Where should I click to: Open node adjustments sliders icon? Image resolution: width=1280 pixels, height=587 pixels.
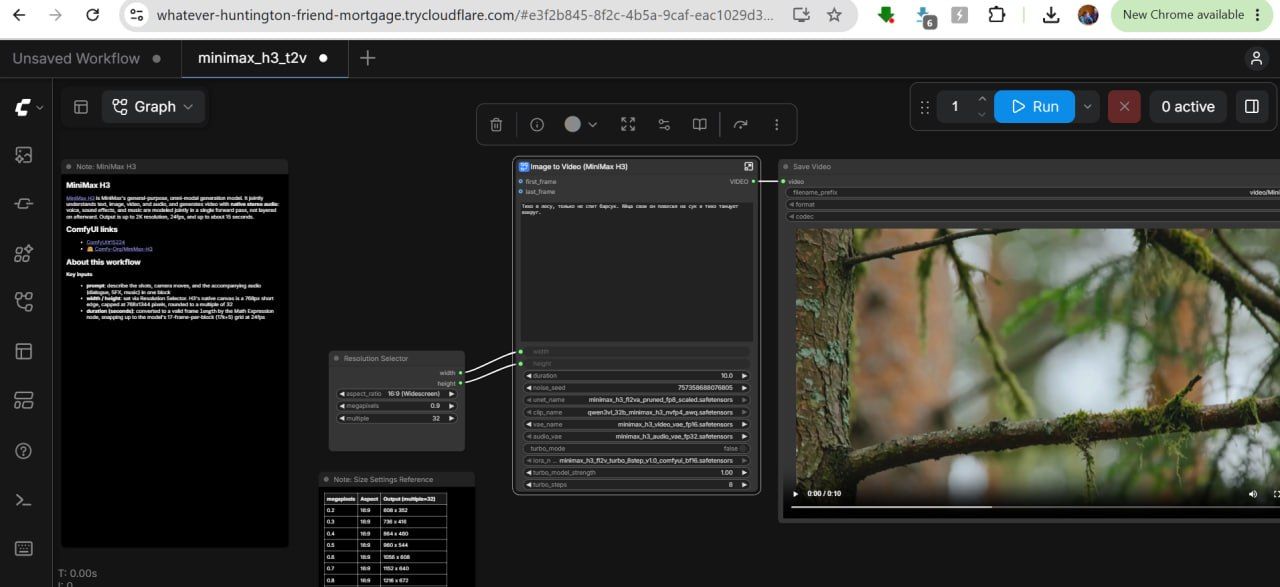664,125
